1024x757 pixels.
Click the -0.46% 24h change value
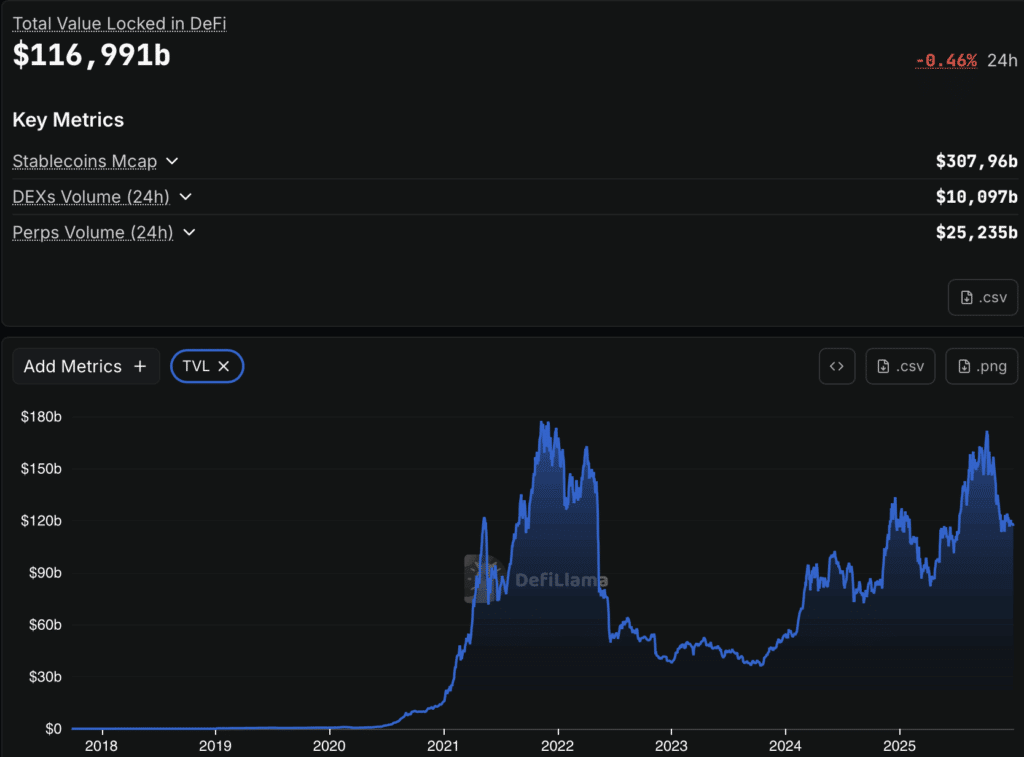tap(946, 61)
